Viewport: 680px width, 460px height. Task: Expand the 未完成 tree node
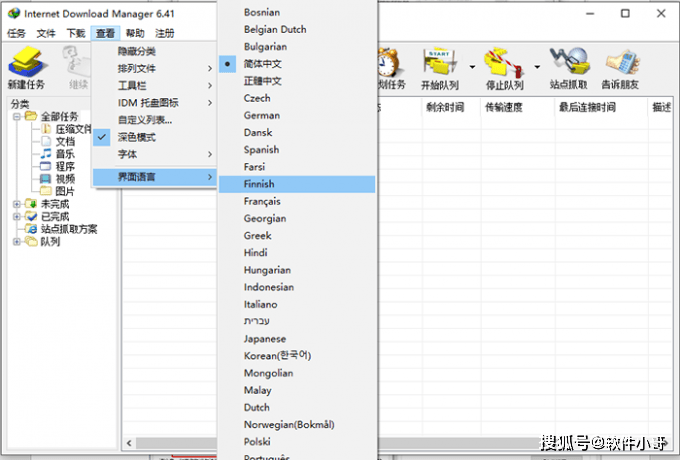coord(17,204)
